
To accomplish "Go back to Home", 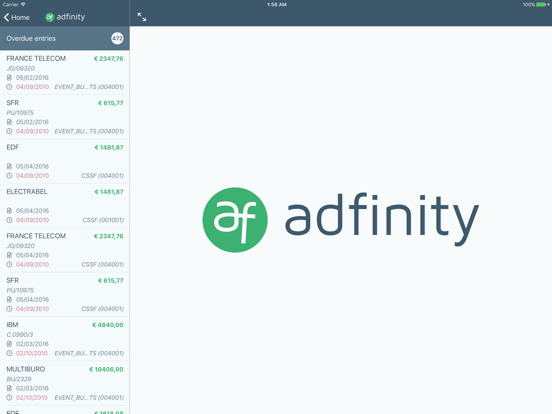I will [17, 17].
